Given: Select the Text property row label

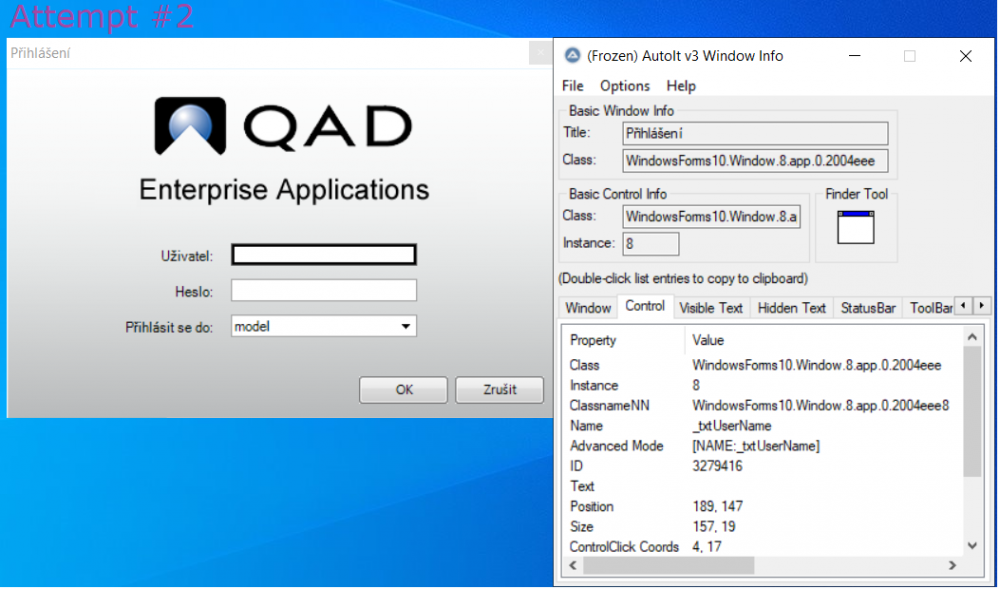Looking at the screenshot, I should point(582,487).
